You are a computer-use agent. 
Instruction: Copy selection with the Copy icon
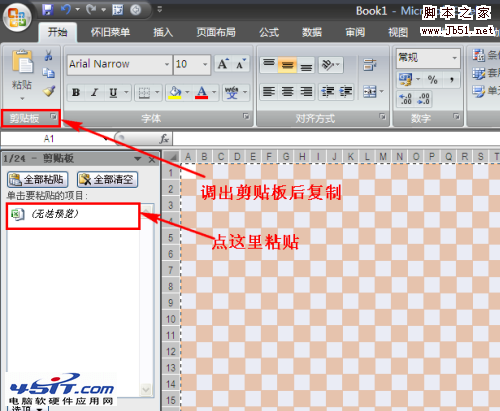(49, 73)
